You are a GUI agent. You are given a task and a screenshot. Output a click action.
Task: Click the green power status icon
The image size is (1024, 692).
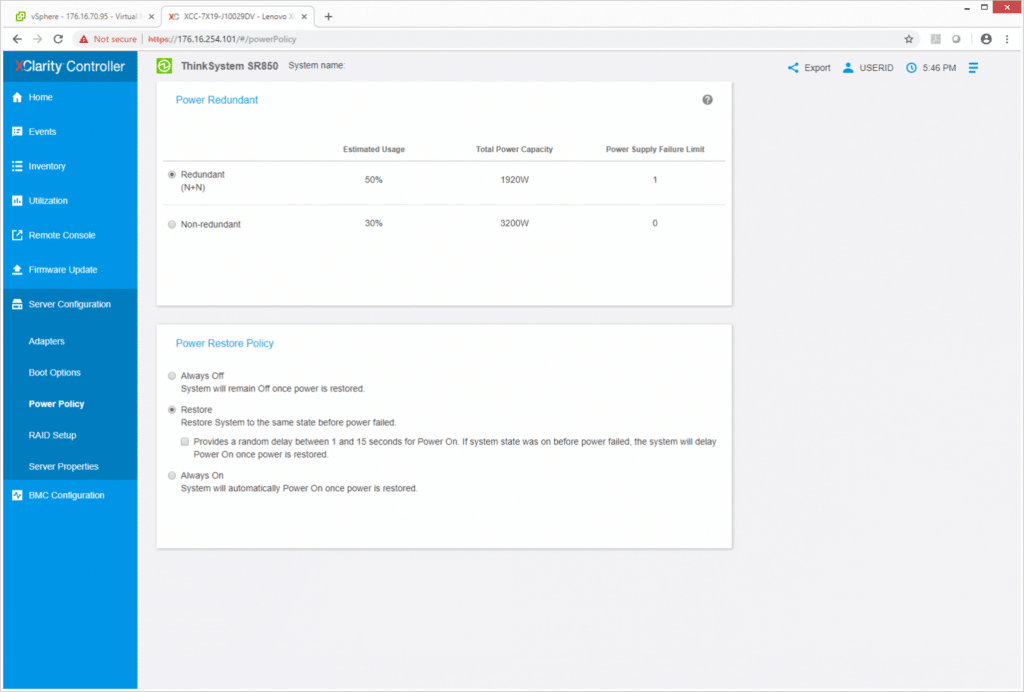click(x=164, y=66)
